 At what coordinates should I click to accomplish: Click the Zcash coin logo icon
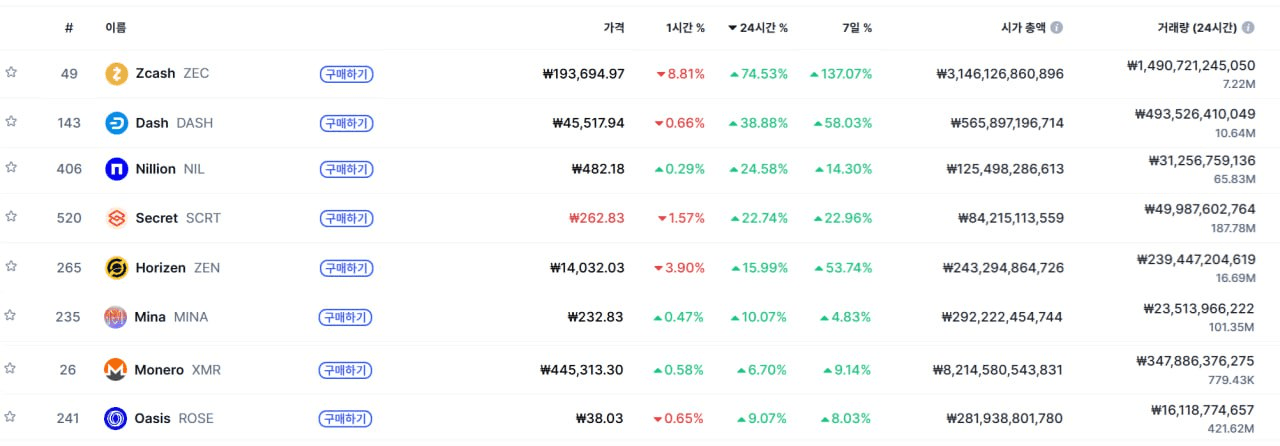click(x=117, y=74)
